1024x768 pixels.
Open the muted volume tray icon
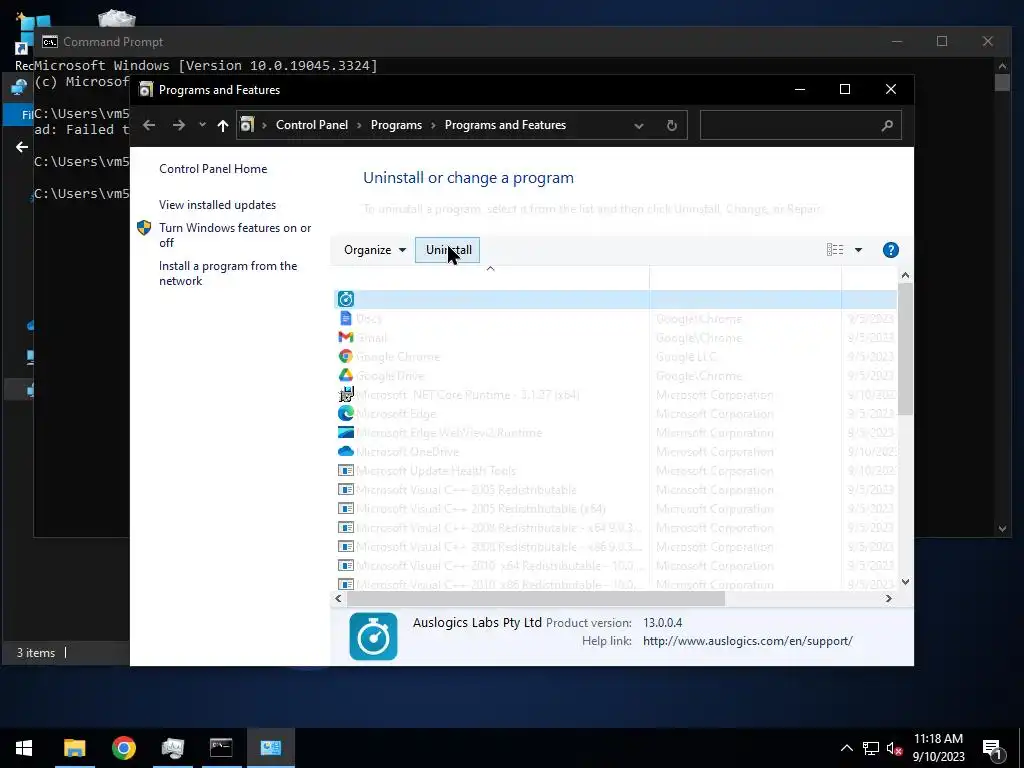[895, 748]
